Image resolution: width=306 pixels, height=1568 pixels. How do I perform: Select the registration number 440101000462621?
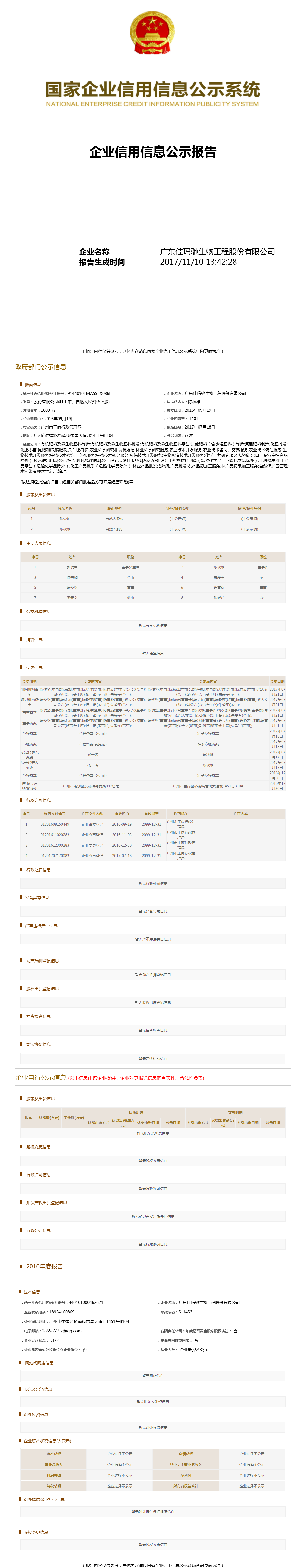click(x=85, y=1303)
